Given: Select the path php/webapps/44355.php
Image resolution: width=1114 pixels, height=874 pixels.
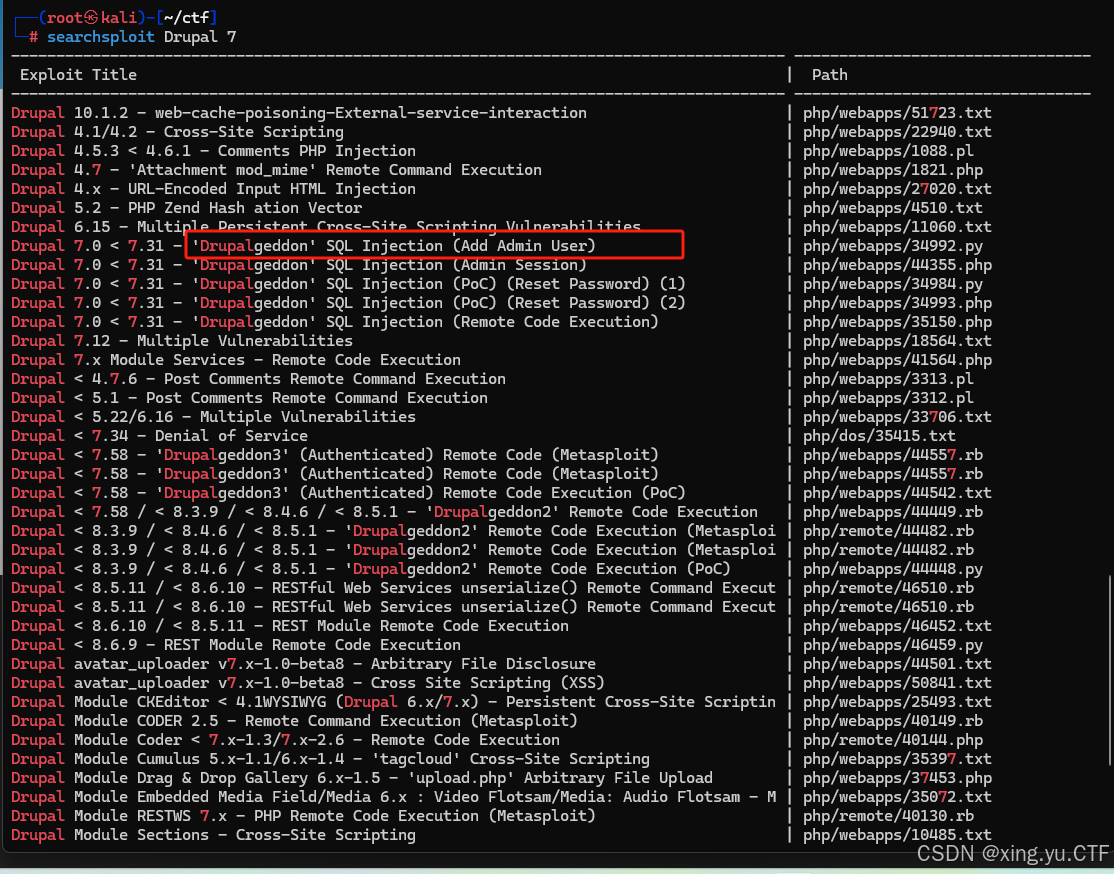Looking at the screenshot, I should coord(897,265).
